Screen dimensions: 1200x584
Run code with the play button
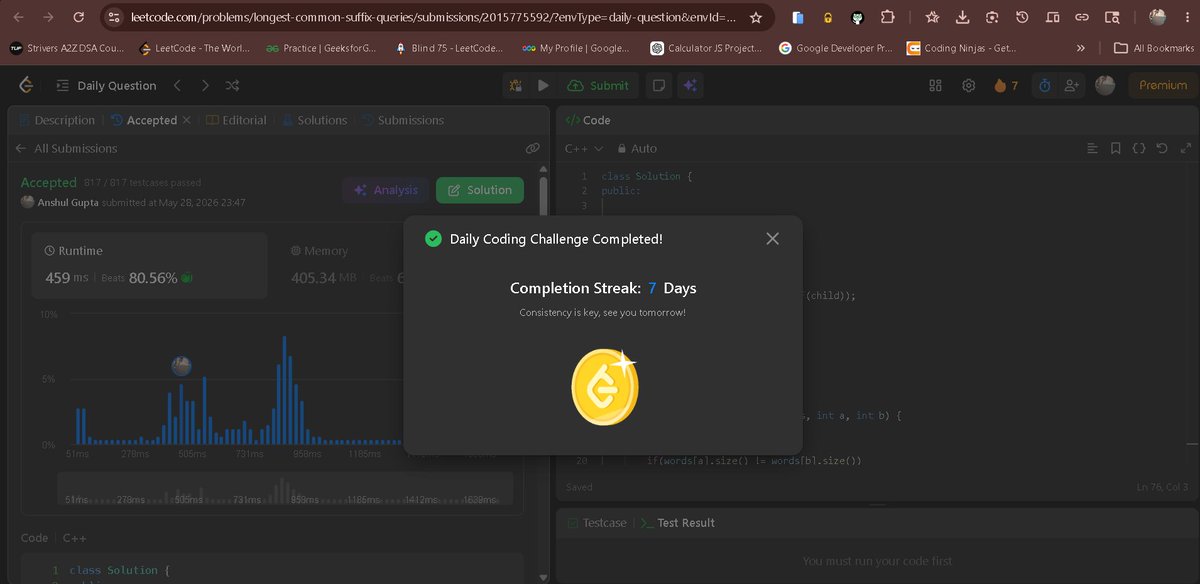(x=543, y=85)
